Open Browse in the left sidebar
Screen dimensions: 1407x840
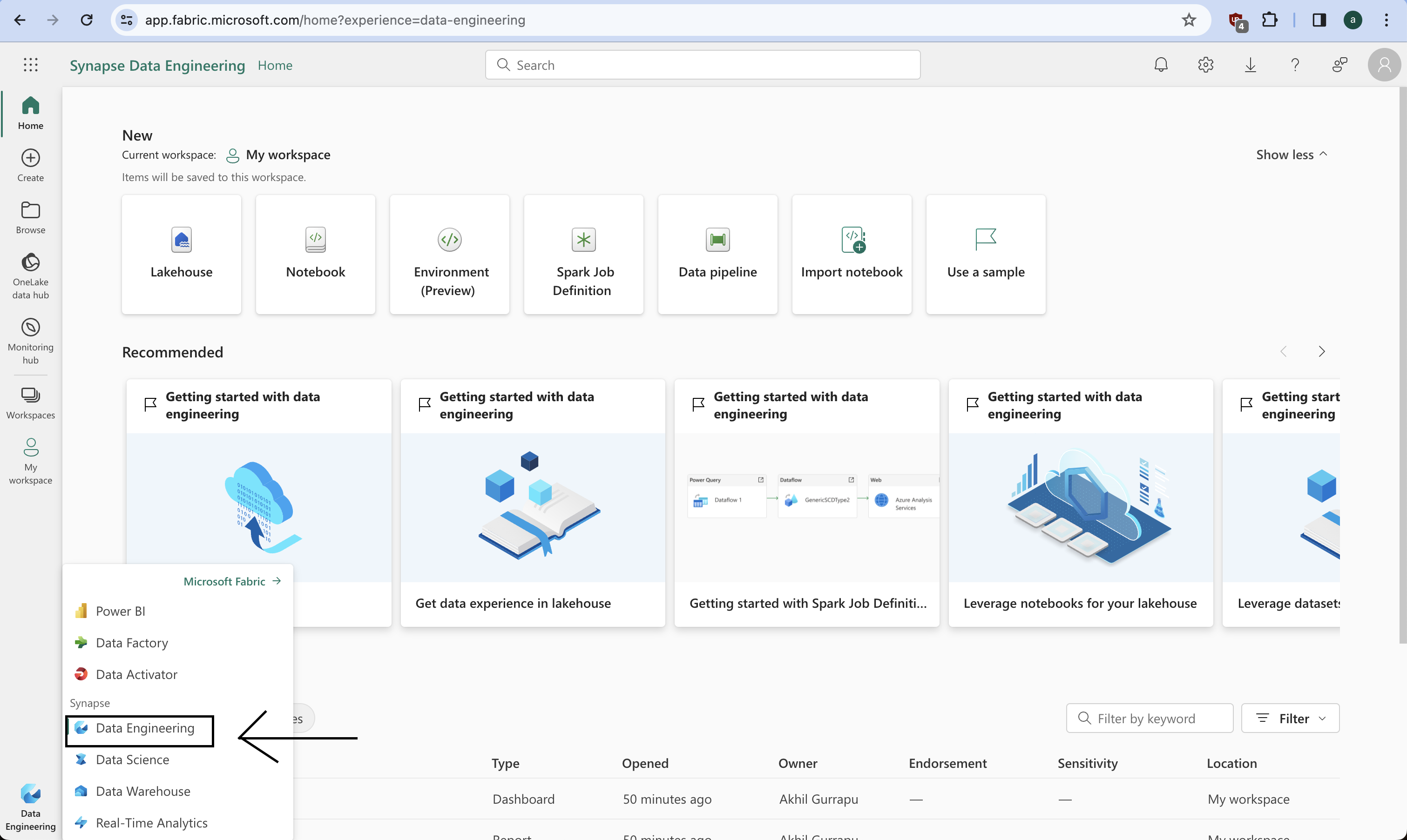31,218
